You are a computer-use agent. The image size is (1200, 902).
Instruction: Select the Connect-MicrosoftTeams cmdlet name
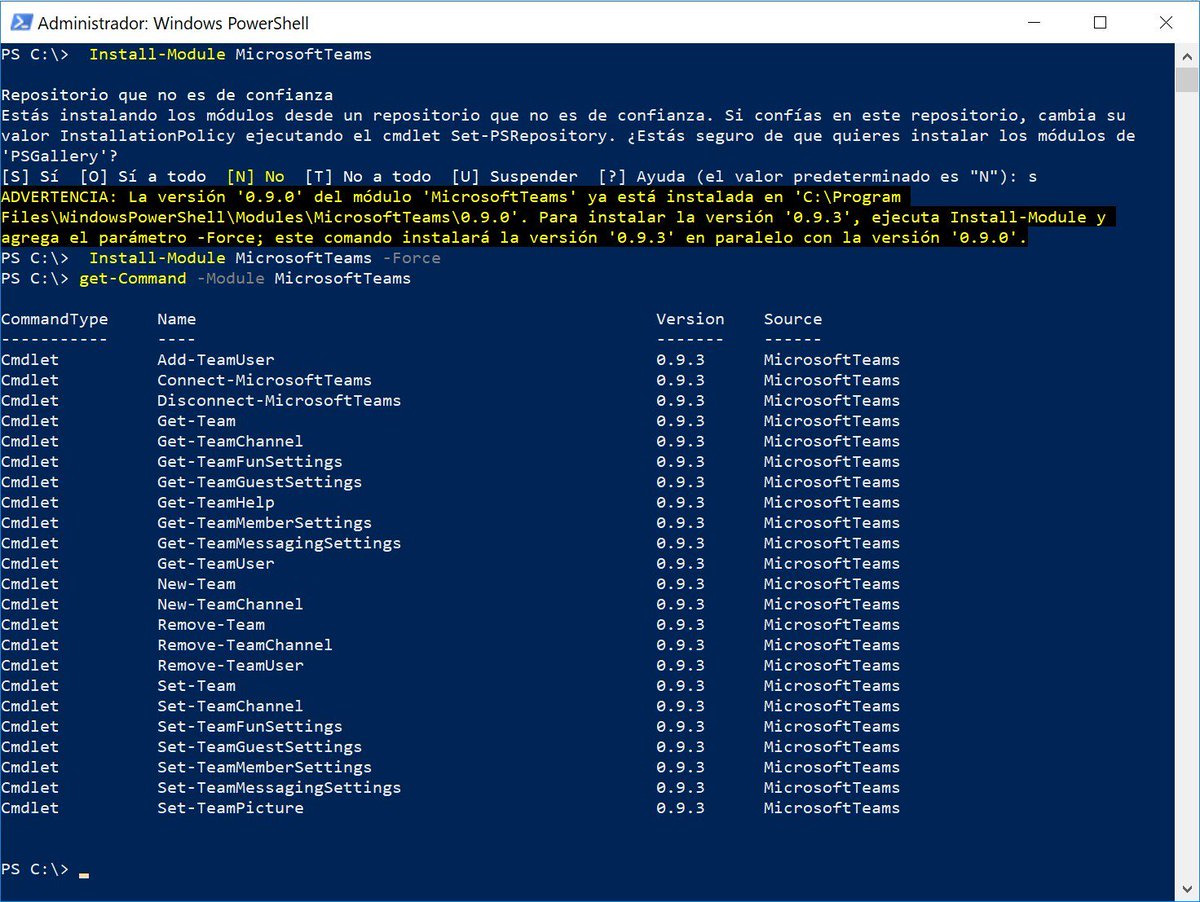(x=264, y=380)
